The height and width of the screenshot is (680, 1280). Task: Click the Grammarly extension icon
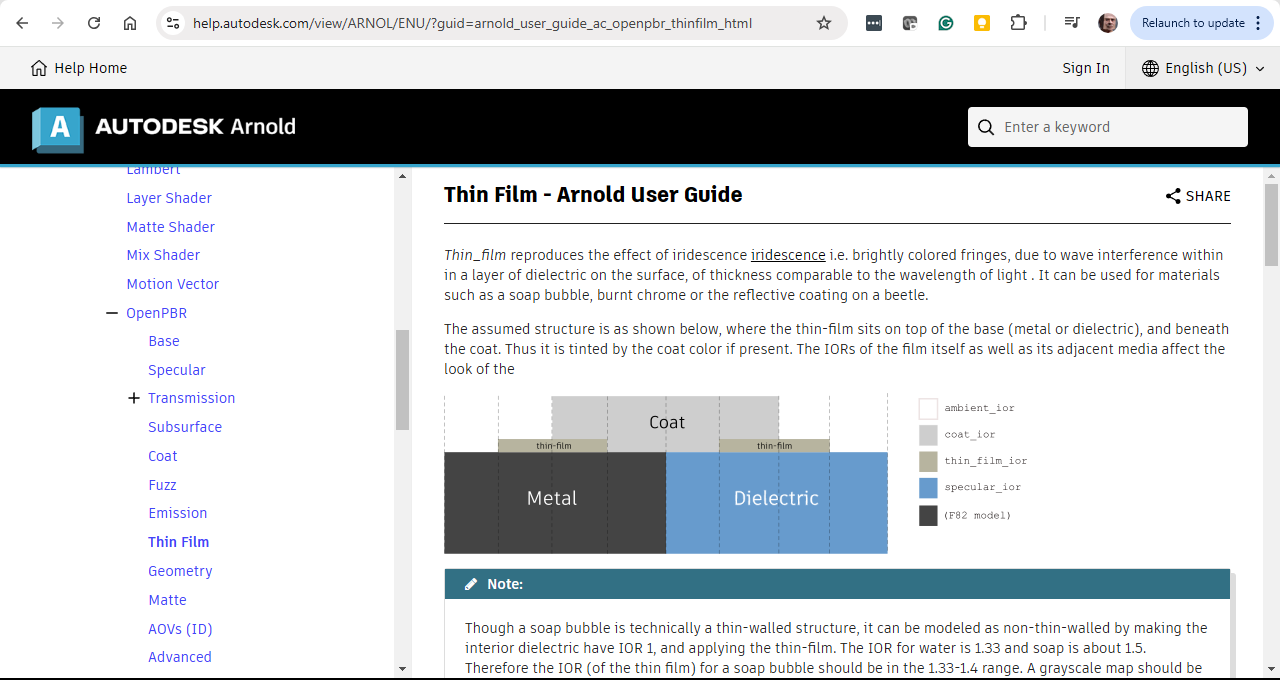[946, 23]
